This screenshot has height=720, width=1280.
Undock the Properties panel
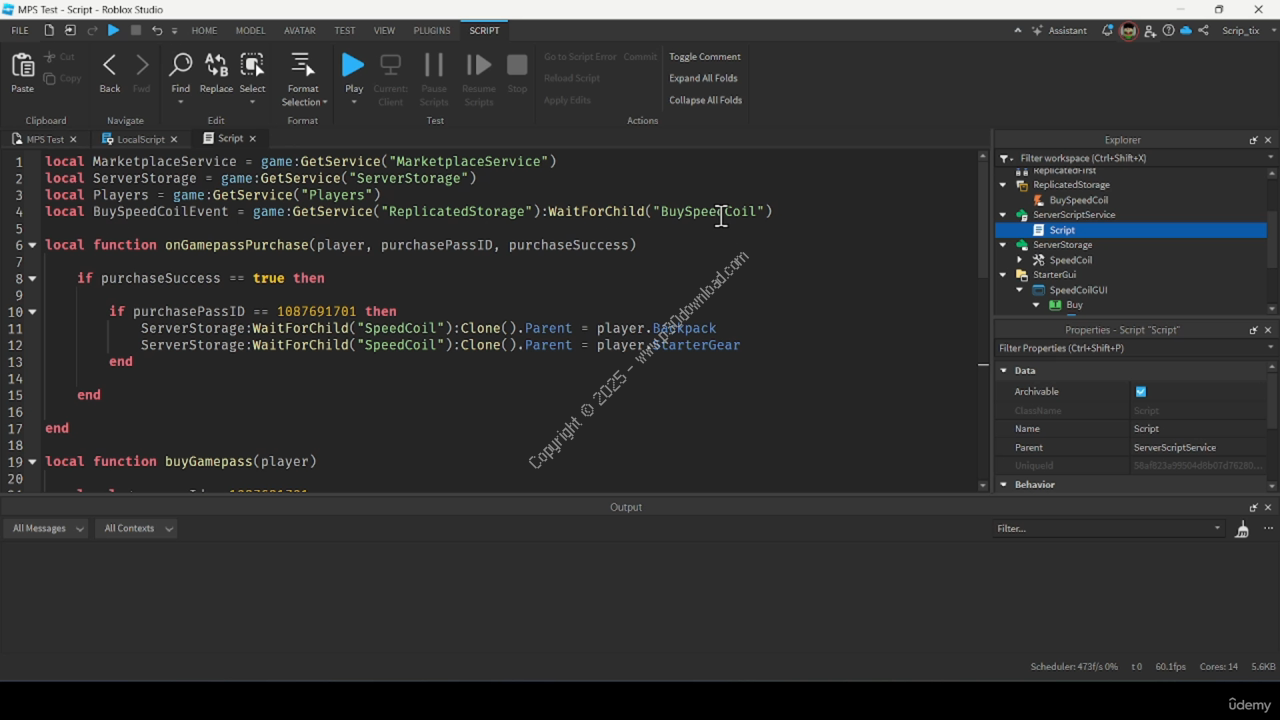(1253, 330)
